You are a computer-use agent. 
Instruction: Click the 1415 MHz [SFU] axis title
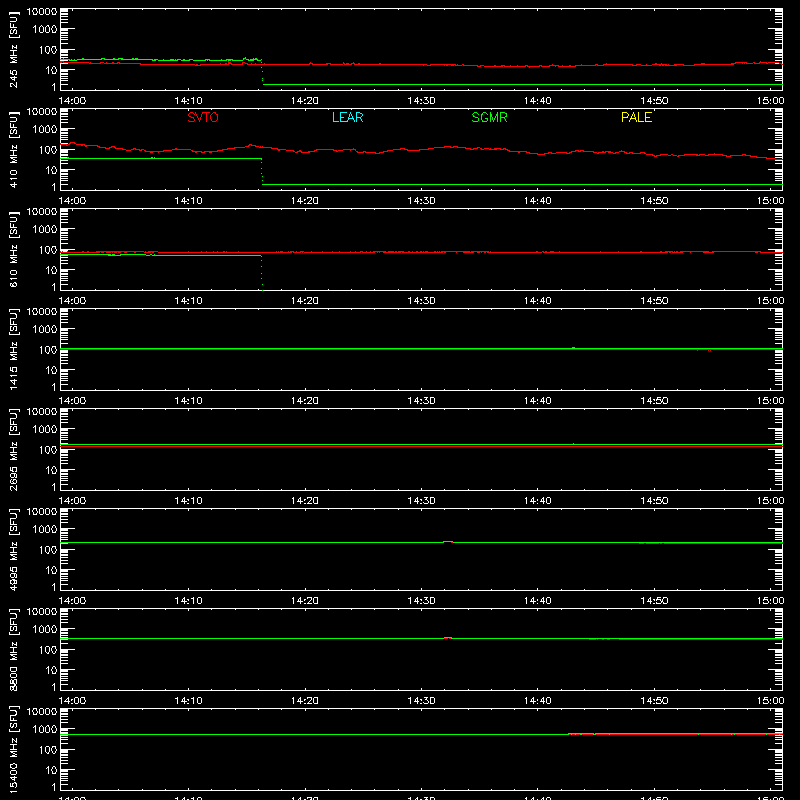[13, 349]
